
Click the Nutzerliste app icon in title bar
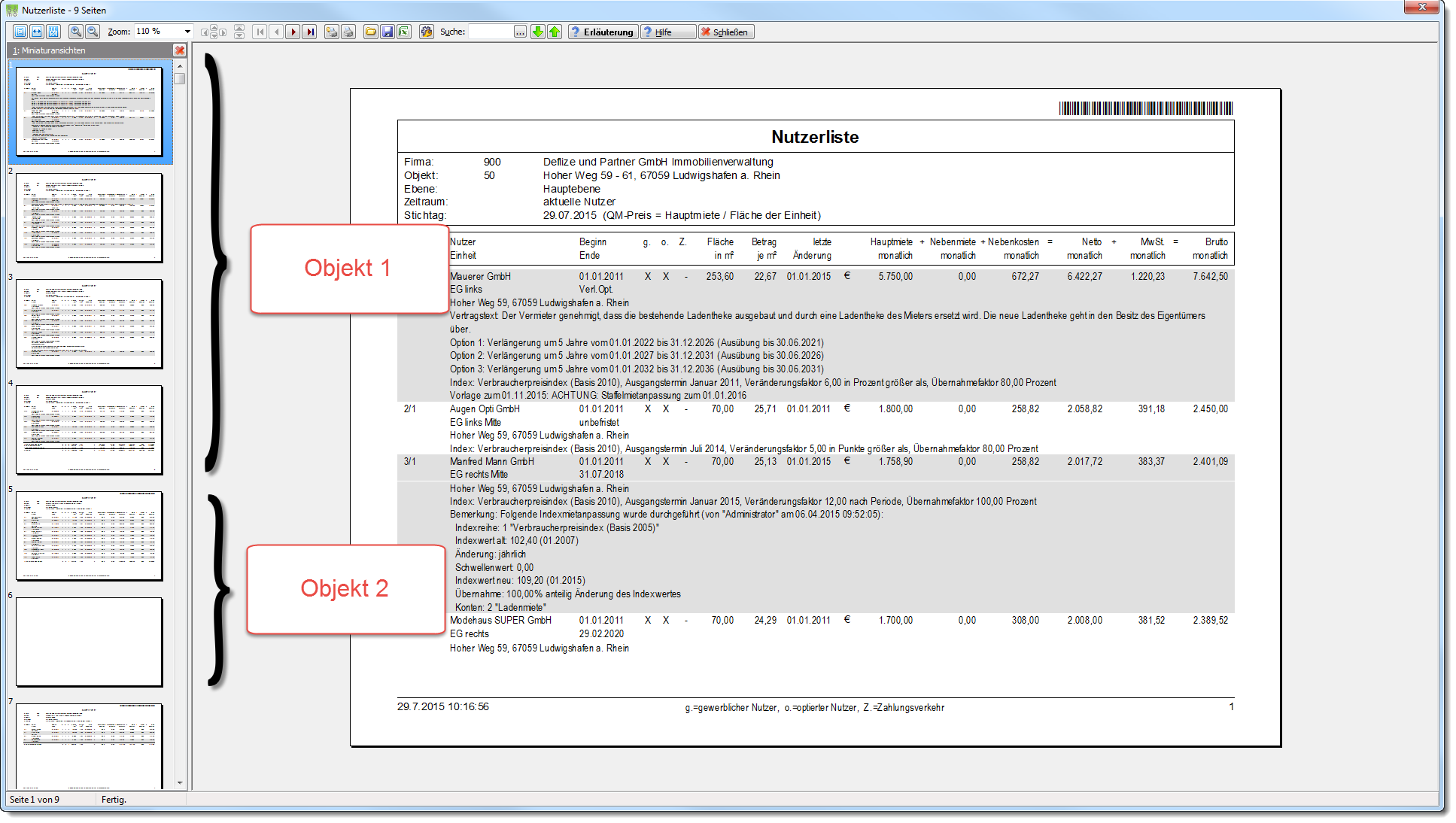[12, 10]
